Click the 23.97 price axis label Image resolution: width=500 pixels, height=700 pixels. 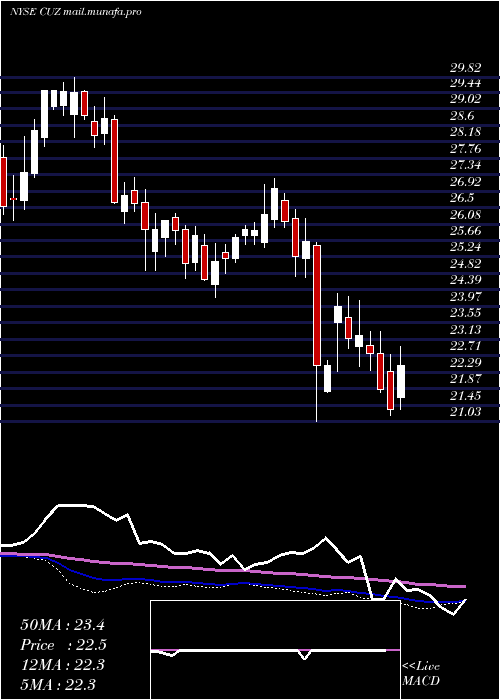(466, 296)
